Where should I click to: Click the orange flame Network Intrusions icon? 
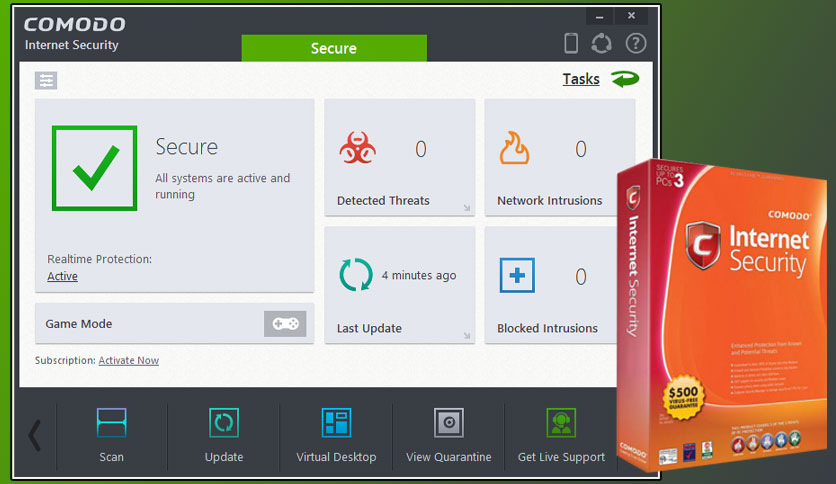tap(514, 148)
